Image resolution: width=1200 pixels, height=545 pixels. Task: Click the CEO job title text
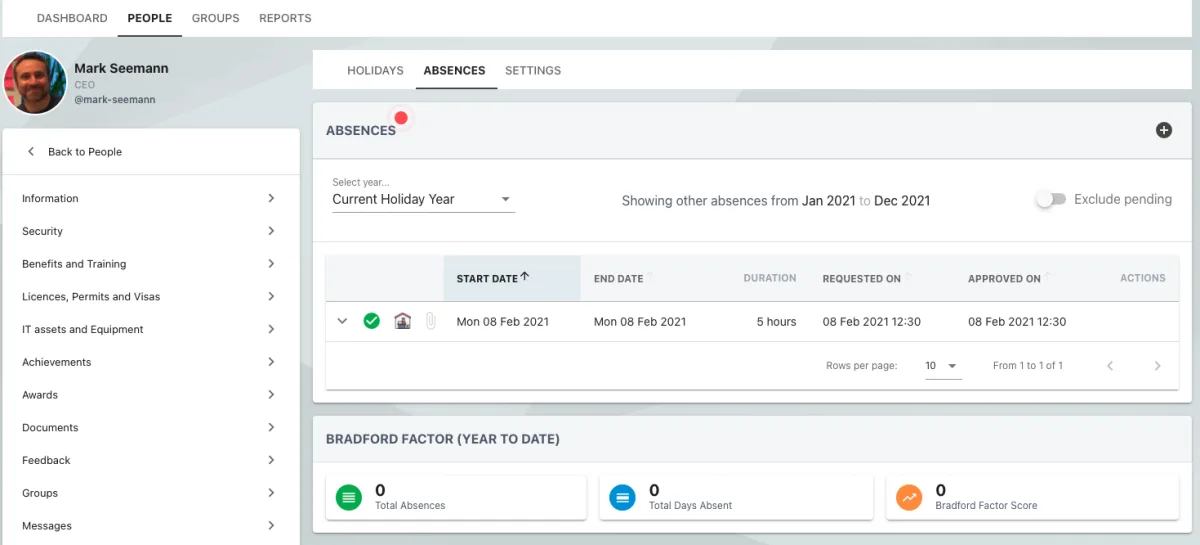point(84,85)
